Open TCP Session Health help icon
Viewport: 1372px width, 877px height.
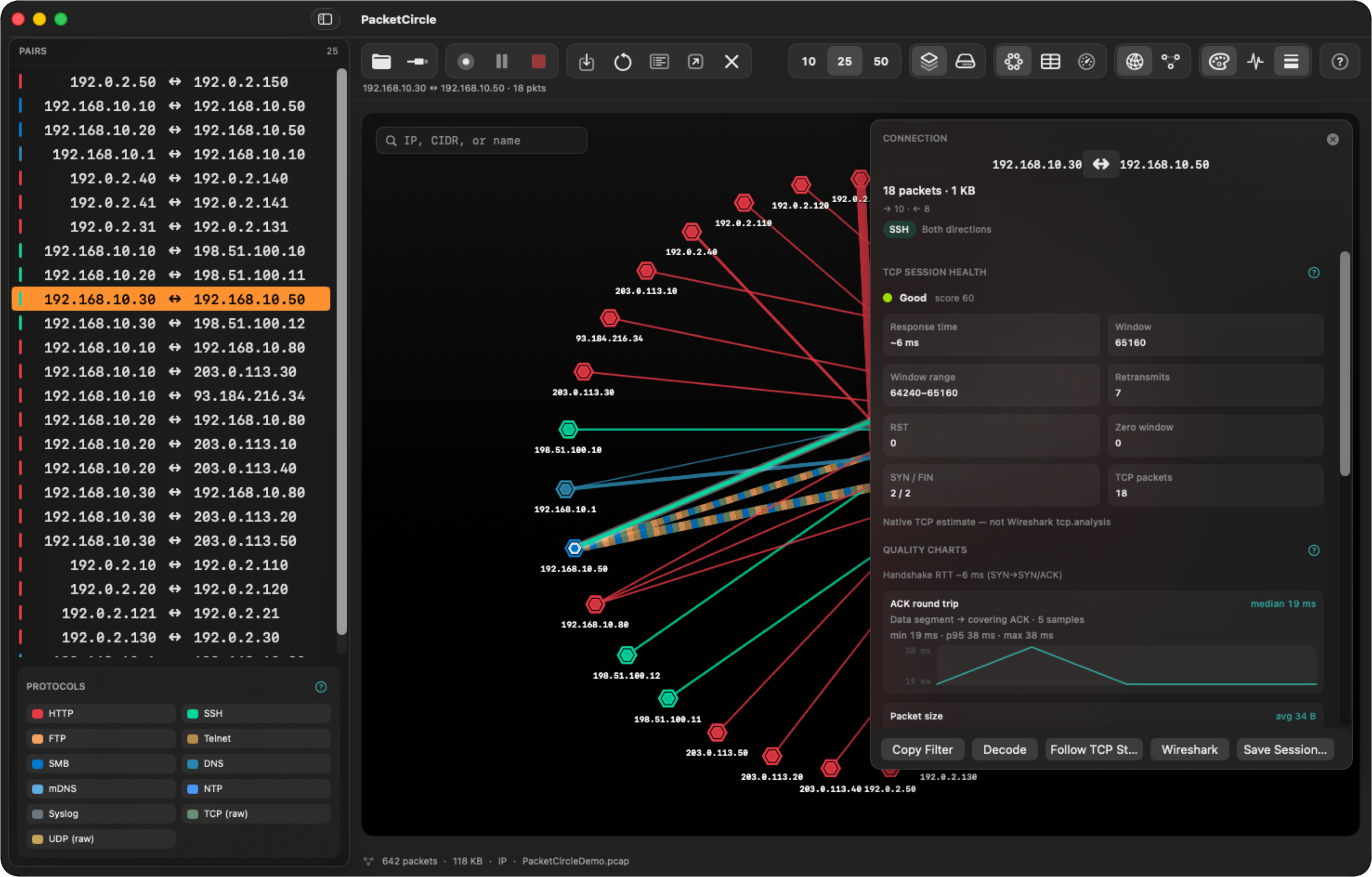click(1314, 273)
